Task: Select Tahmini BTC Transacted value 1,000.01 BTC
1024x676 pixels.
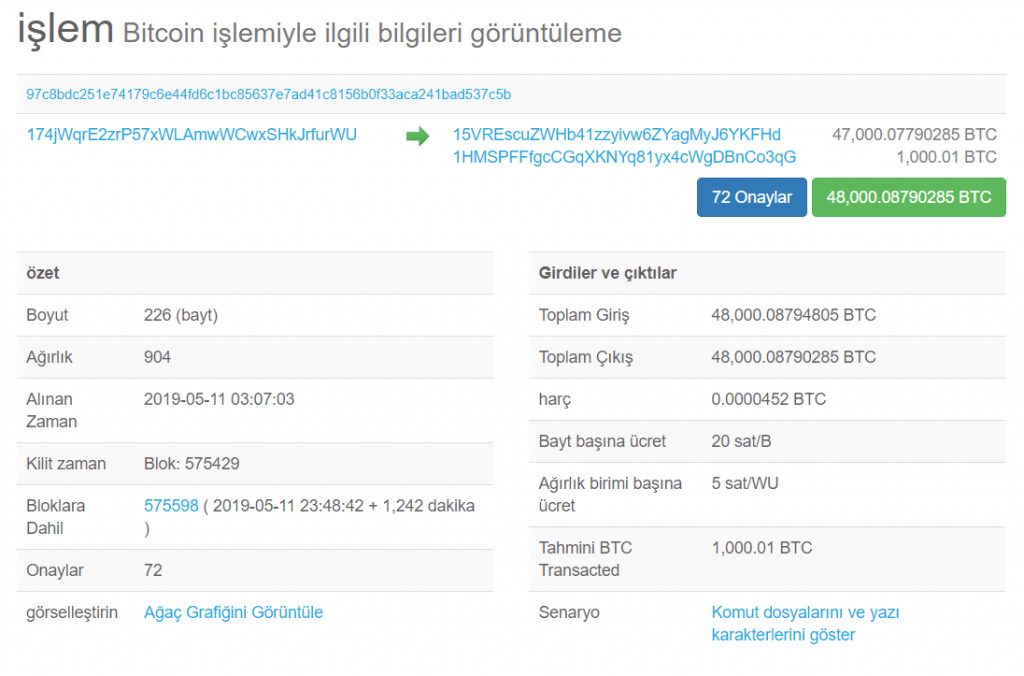Action: tap(761, 548)
